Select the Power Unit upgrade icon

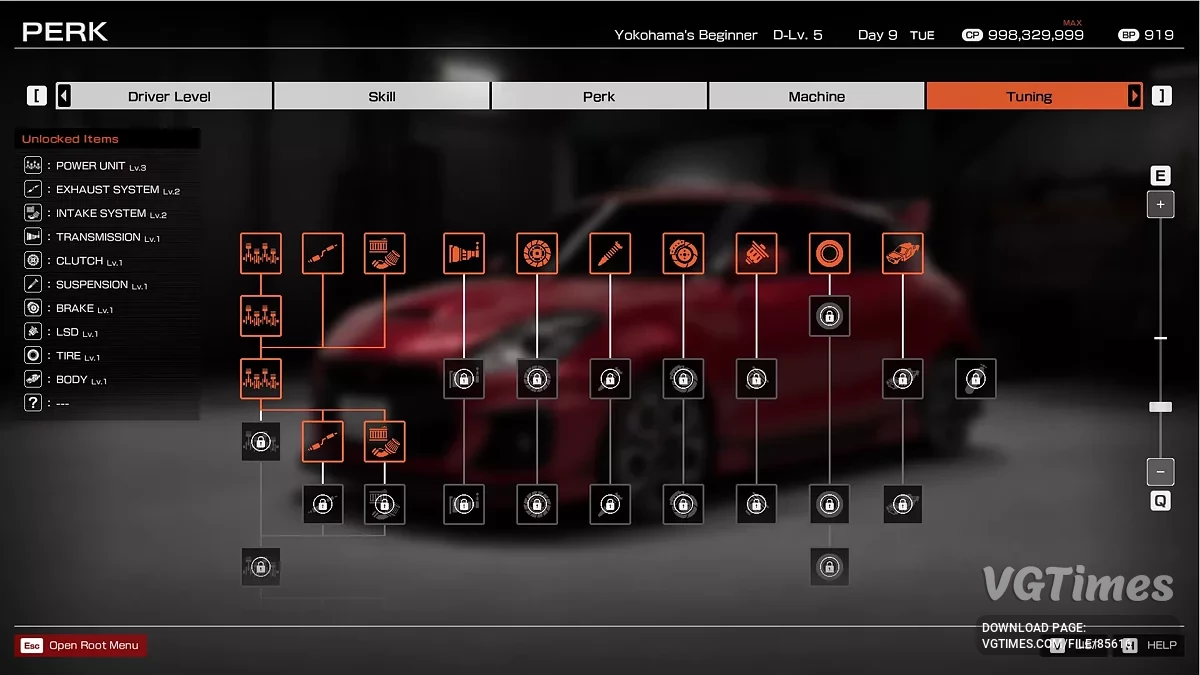261,253
